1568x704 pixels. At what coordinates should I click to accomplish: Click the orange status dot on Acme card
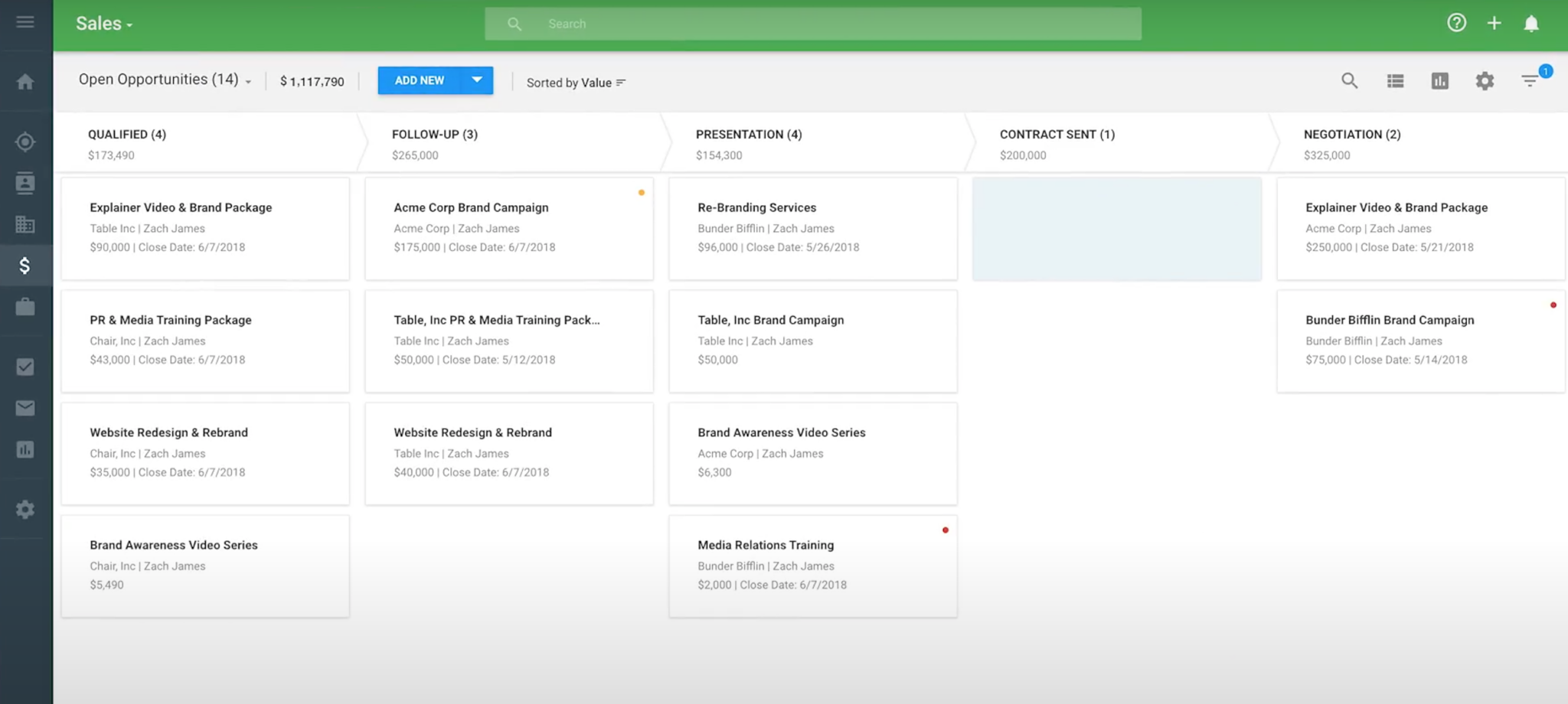click(x=641, y=192)
